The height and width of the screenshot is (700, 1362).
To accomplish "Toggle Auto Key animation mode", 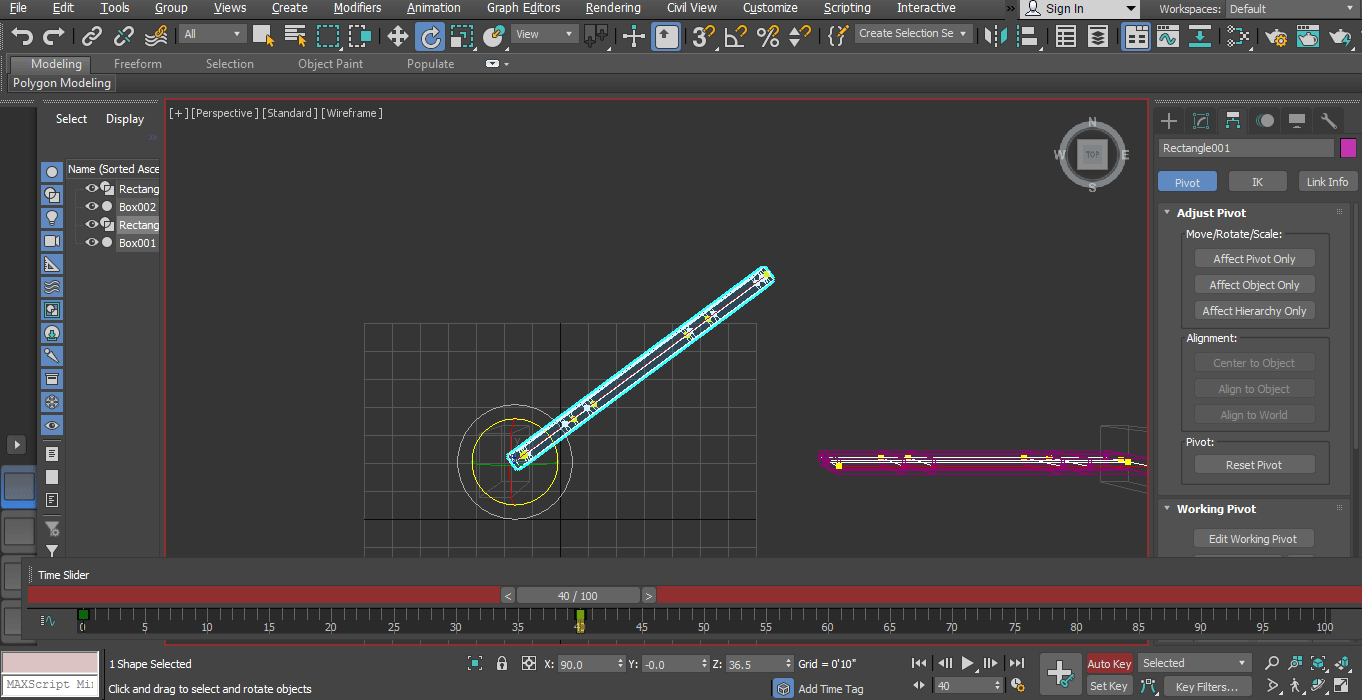I will point(1109,663).
